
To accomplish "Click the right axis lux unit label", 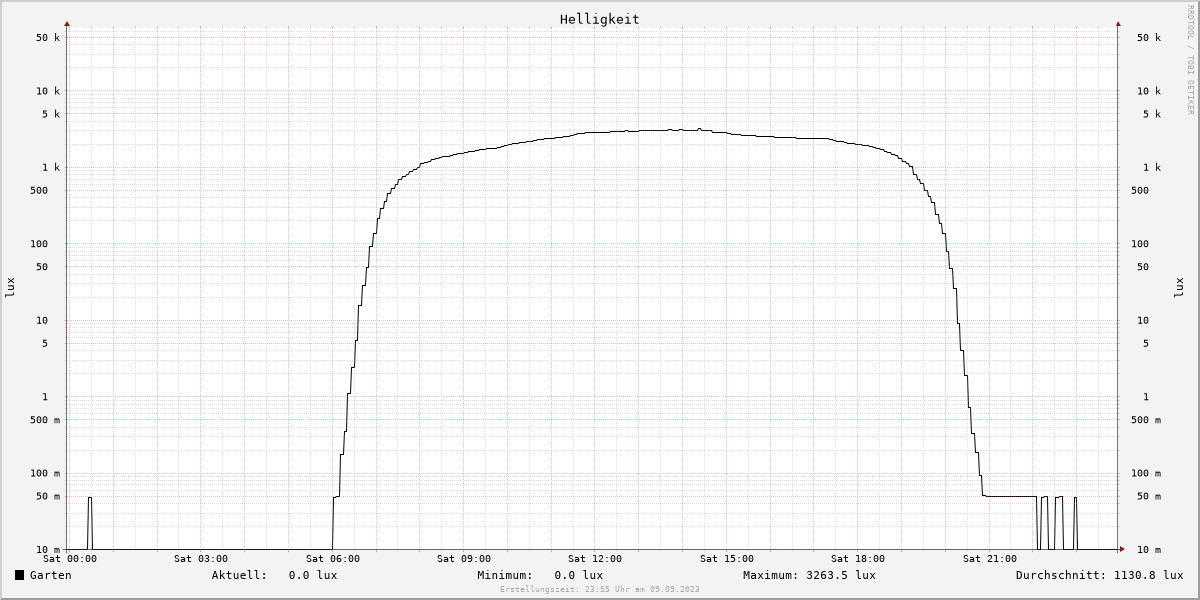I will 1179,287.
